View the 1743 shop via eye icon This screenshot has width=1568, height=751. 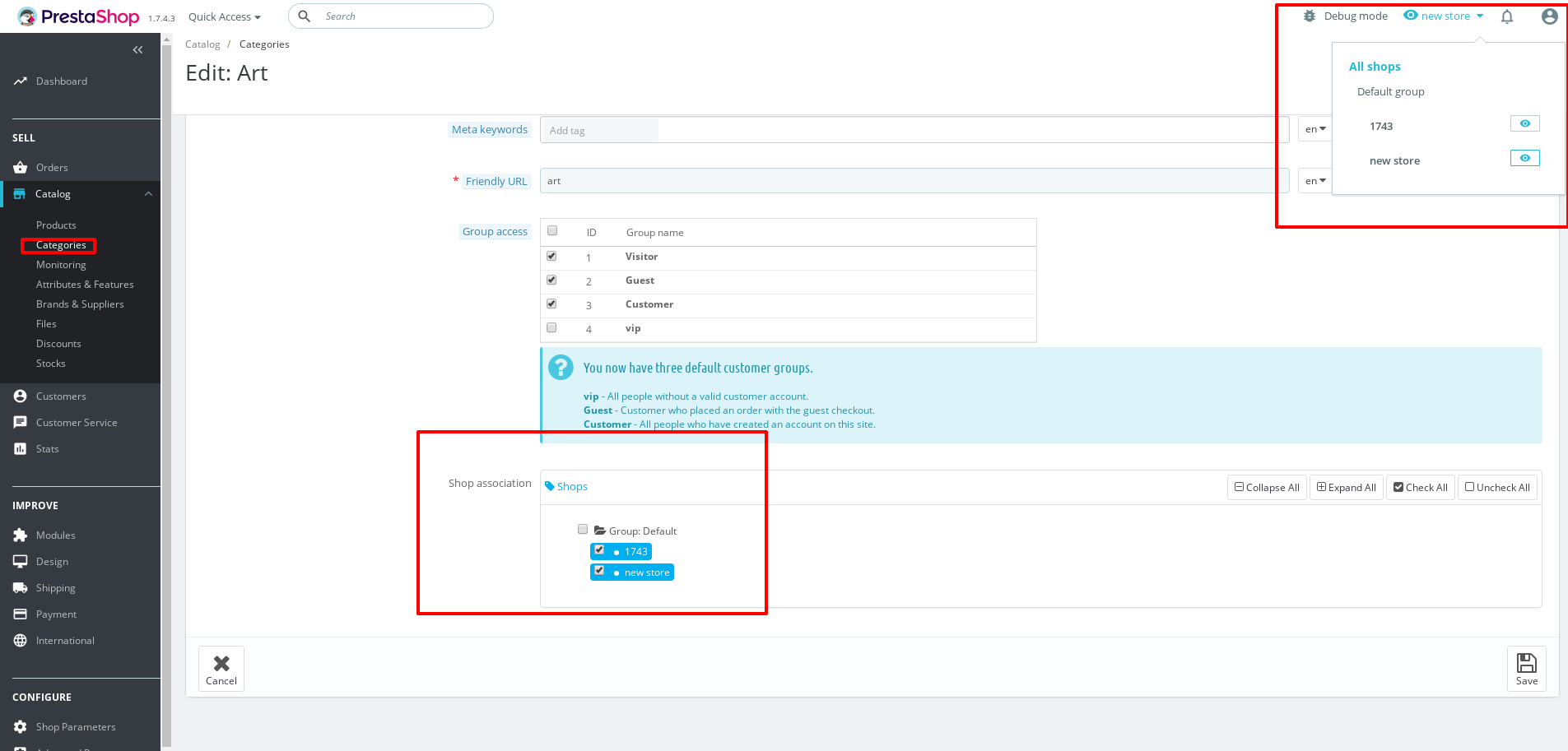(x=1525, y=123)
